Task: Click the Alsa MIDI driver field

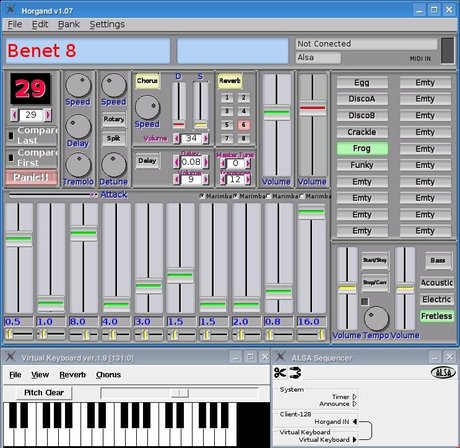Action: [x=318, y=58]
